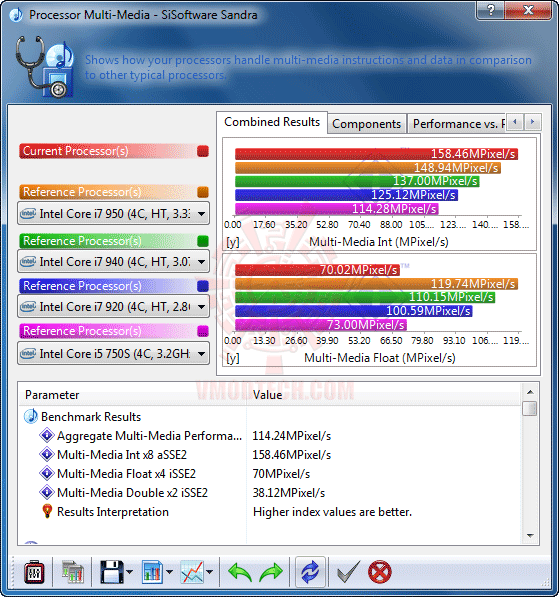Open the Intel Core i7 950 dropdown
Screen dimensions: 559x597
pyautogui.click(x=113, y=214)
